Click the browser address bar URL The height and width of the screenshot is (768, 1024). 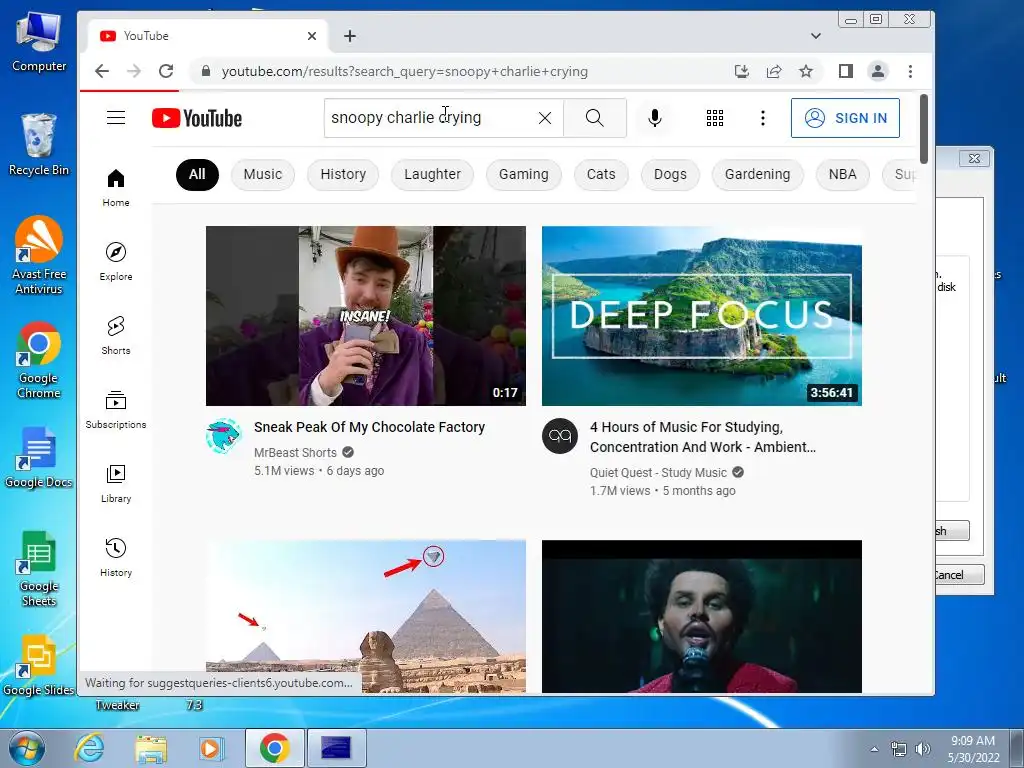404,71
